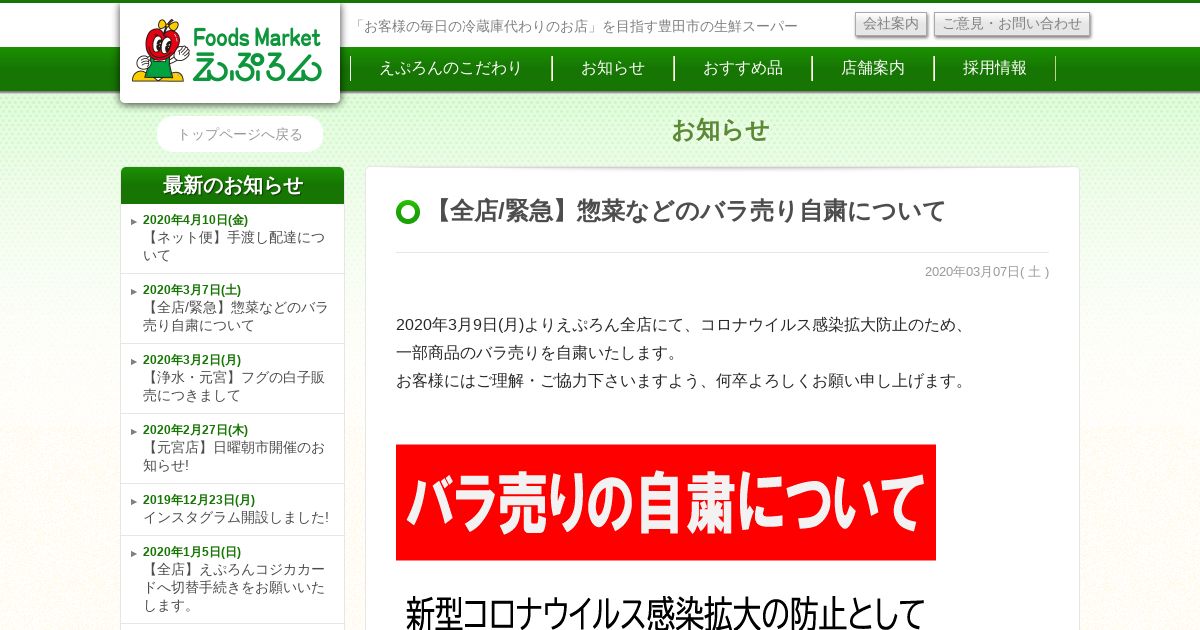Image resolution: width=1200 pixels, height=630 pixels.
Task: Click the red バラ売りの自粛について banner image
Action: pyautogui.click(x=666, y=502)
